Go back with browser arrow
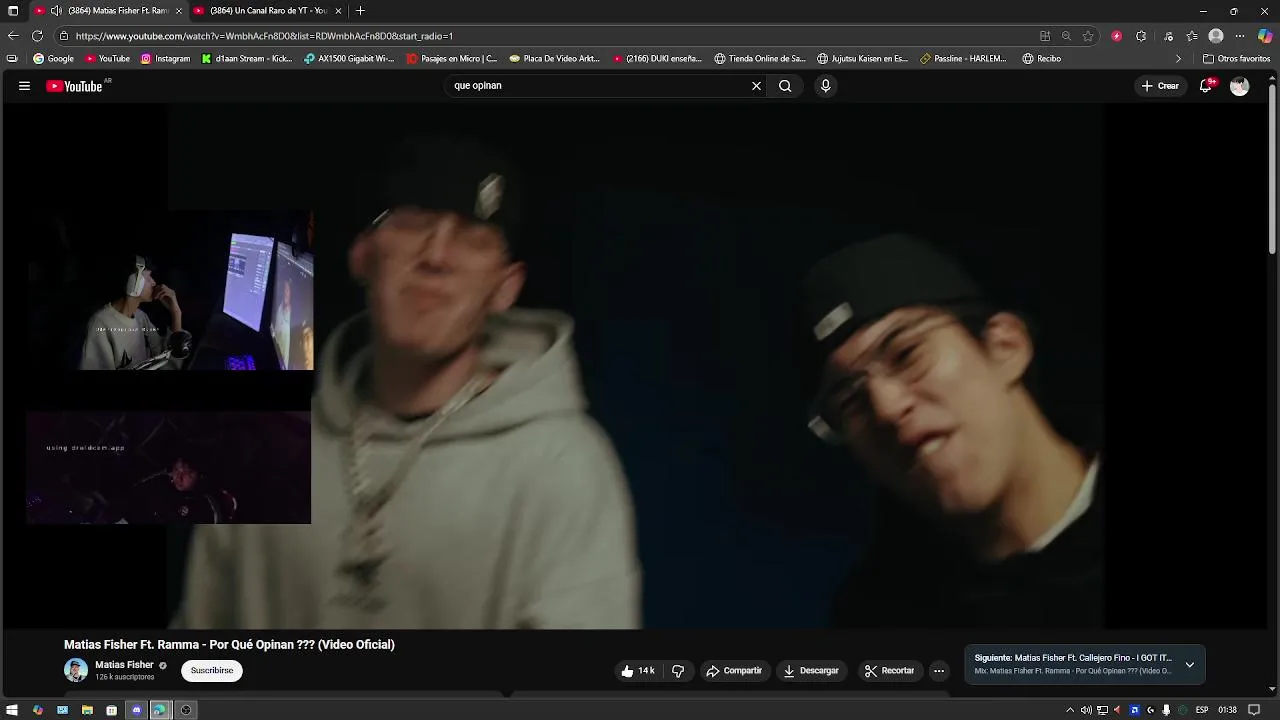Viewport: 1280px width, 720px height. 13,36
